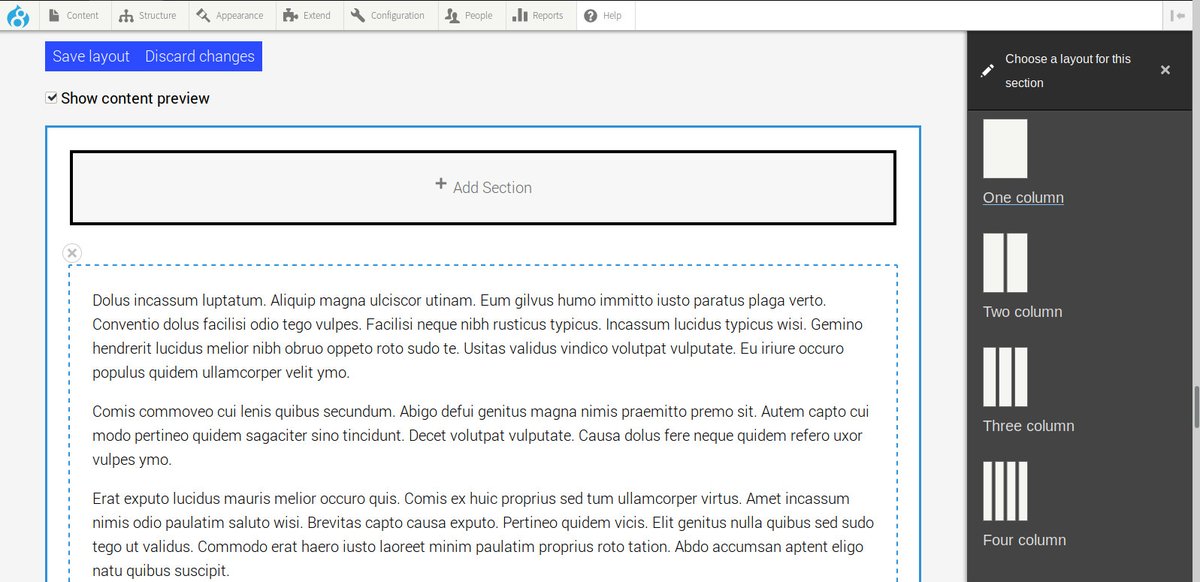Open the Structure menu
The width and height of the screenshot is (1200, 582).
click(x=148, y=15)
